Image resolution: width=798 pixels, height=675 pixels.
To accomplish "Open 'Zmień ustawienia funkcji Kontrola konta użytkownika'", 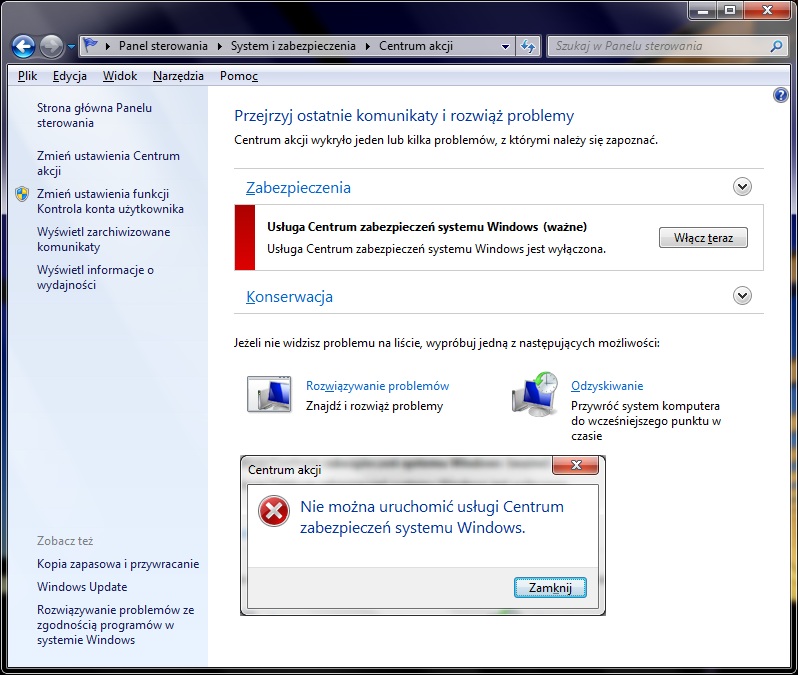I will 110,201.
